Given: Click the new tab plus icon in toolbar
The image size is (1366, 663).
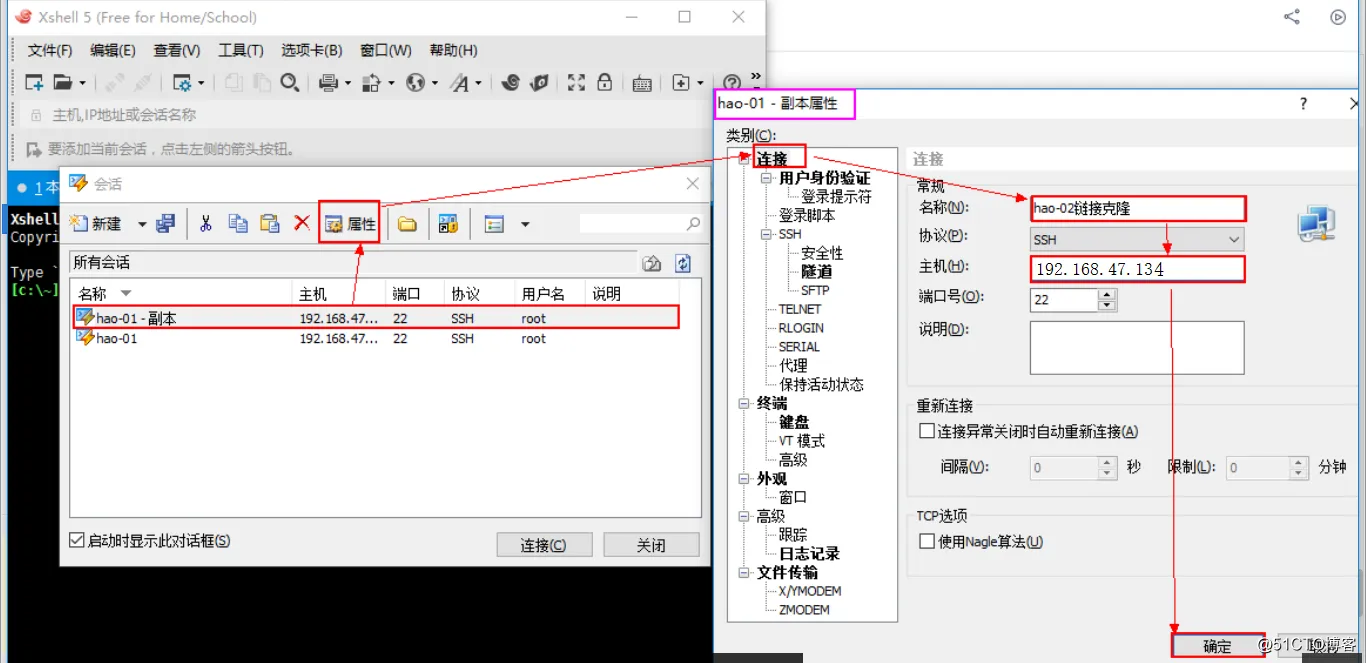Looking at the screenshot, I should coord(681,83).
